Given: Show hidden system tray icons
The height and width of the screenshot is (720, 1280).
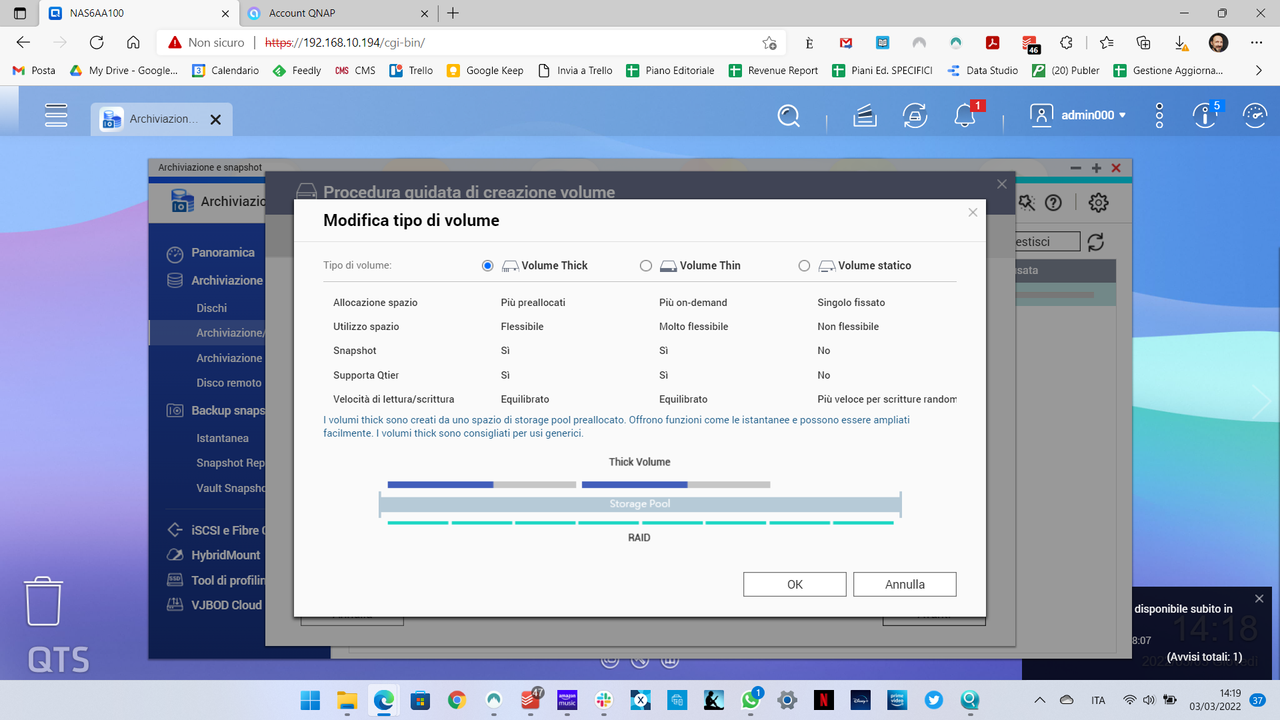Looking at the screenshot, I should point(1040,700).
